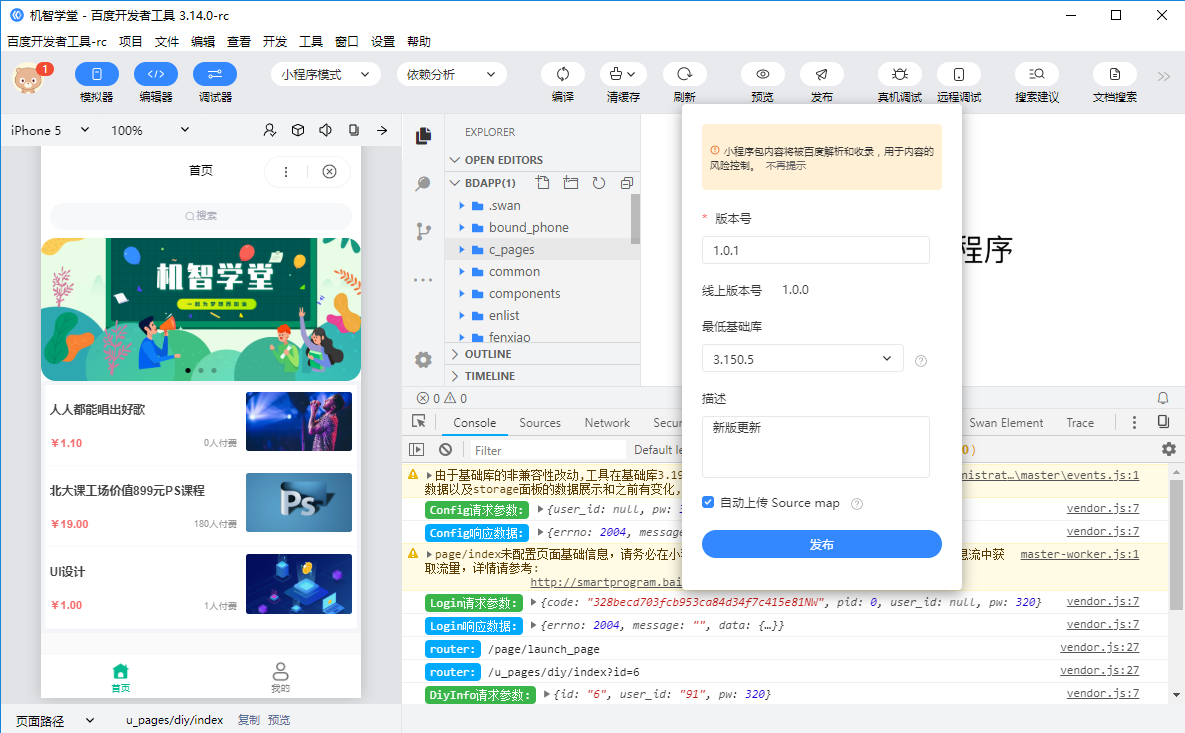This screenshot has width=1185, height=733.
Task: Click the 刷新 refresh icon
Action: coord(685,74)
